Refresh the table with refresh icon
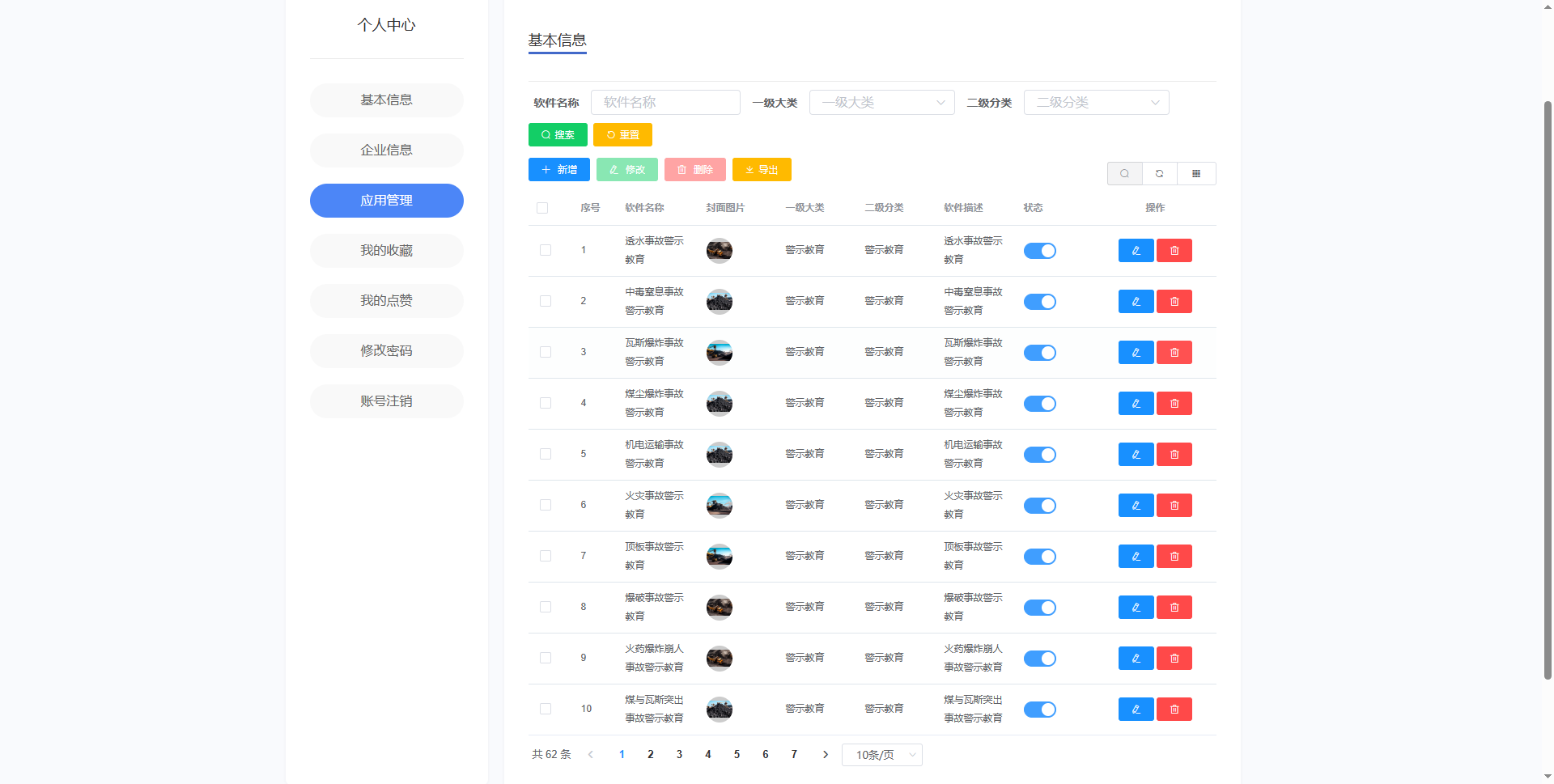The image size is (1554, 784). [x=1160, y=174]
